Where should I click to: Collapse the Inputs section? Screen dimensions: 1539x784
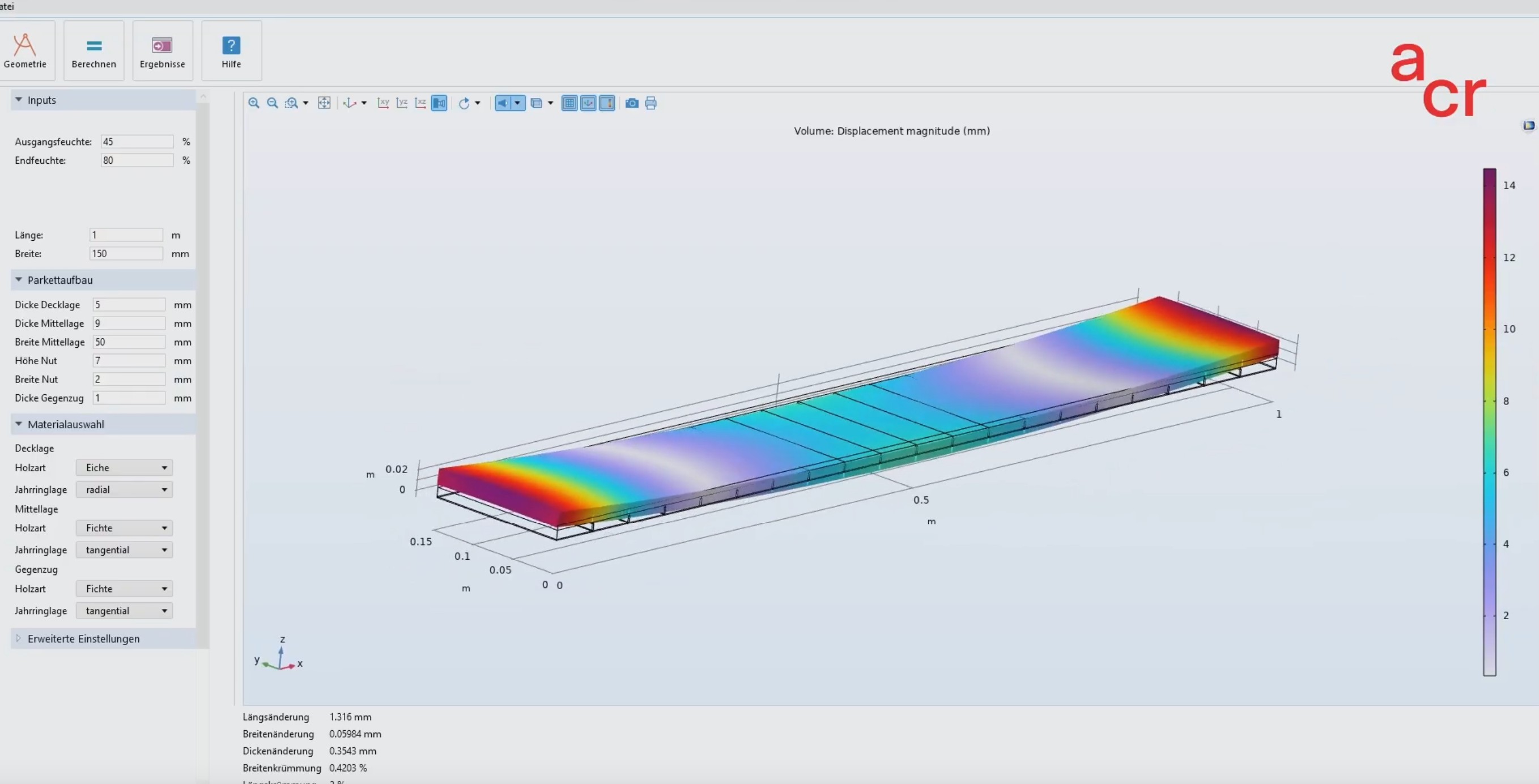click(19, 100)
